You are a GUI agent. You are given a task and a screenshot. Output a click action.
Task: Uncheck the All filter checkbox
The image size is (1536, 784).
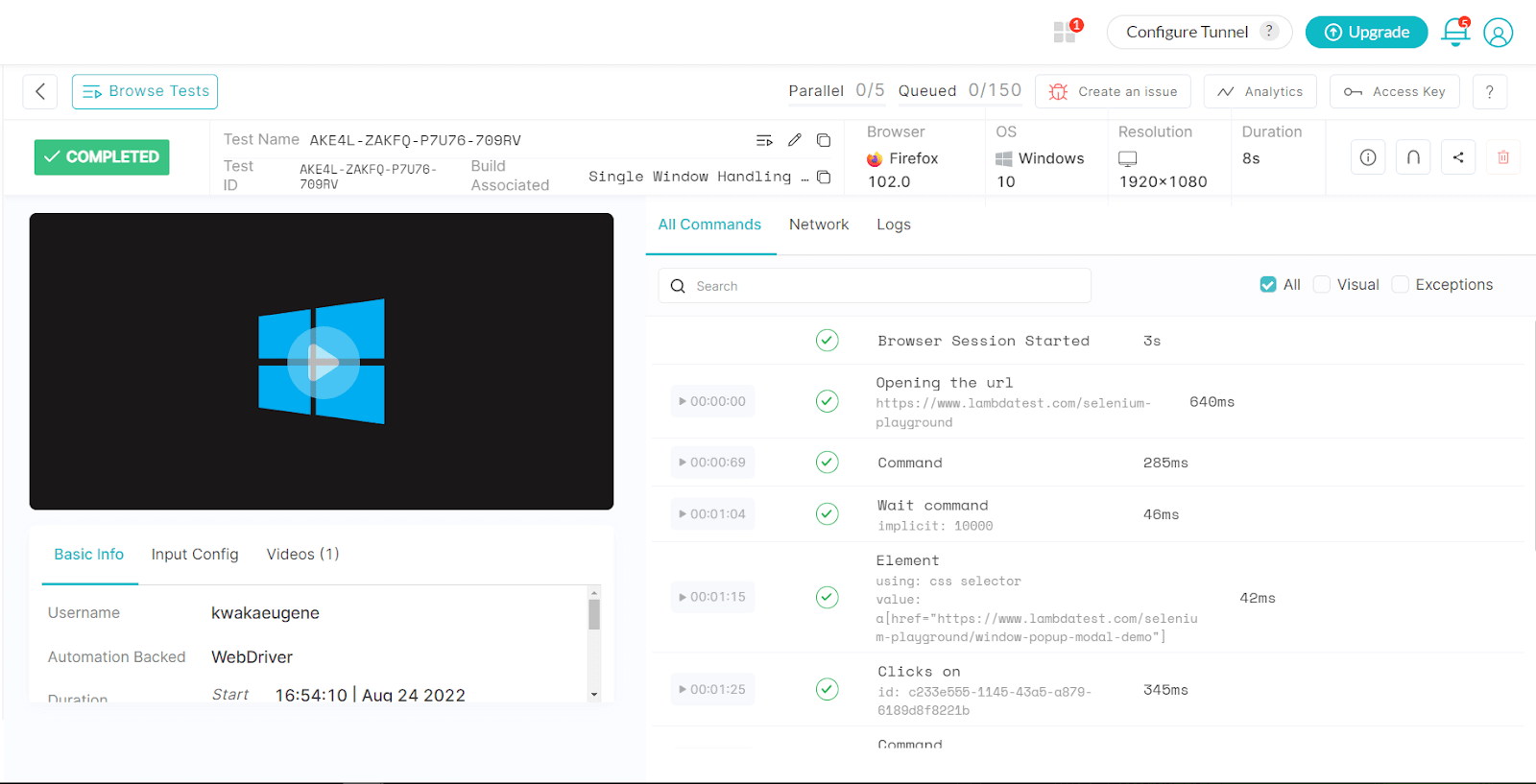(1268, 285)
